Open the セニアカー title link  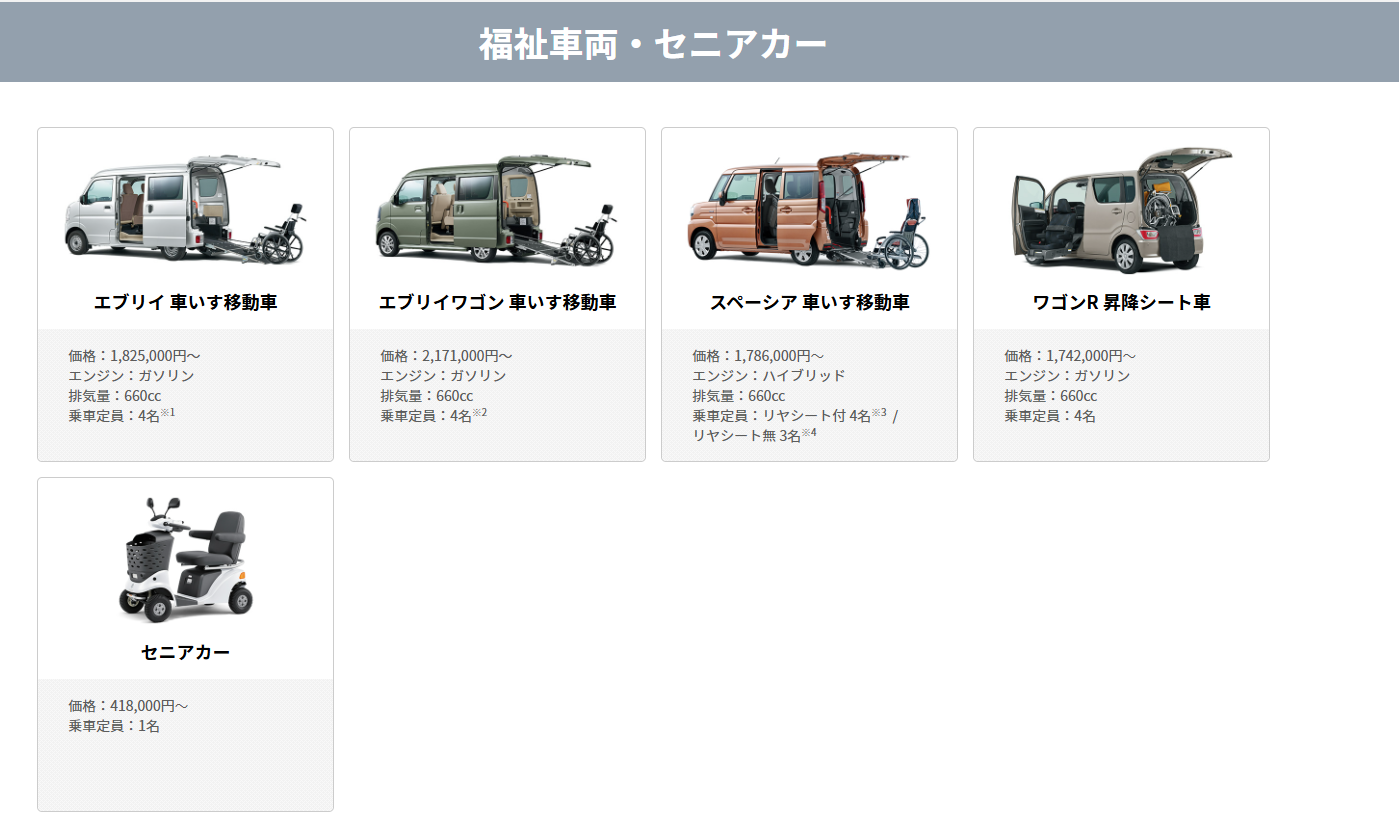[x=185, y=652]
